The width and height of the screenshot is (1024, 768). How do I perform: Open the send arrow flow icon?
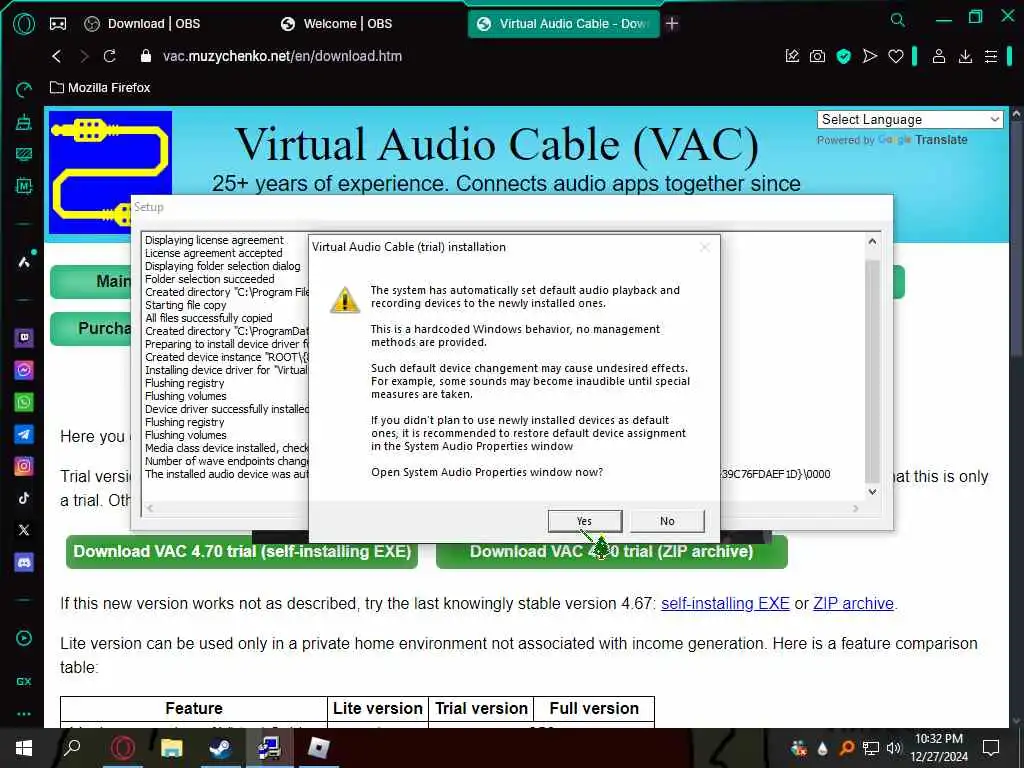869,56
